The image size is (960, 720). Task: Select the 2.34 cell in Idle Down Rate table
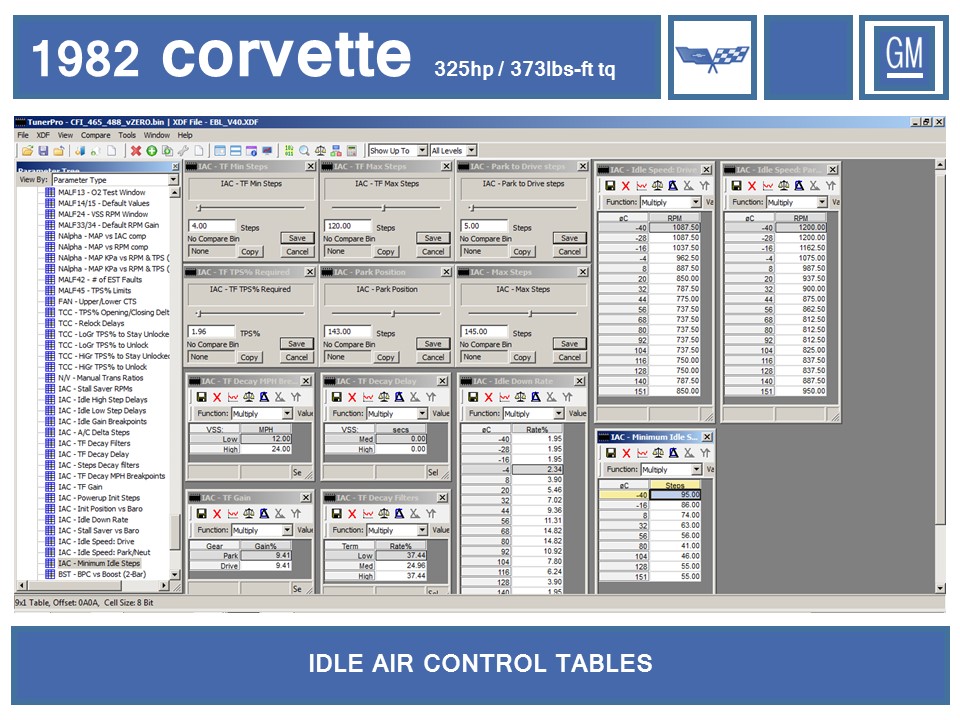538,470
